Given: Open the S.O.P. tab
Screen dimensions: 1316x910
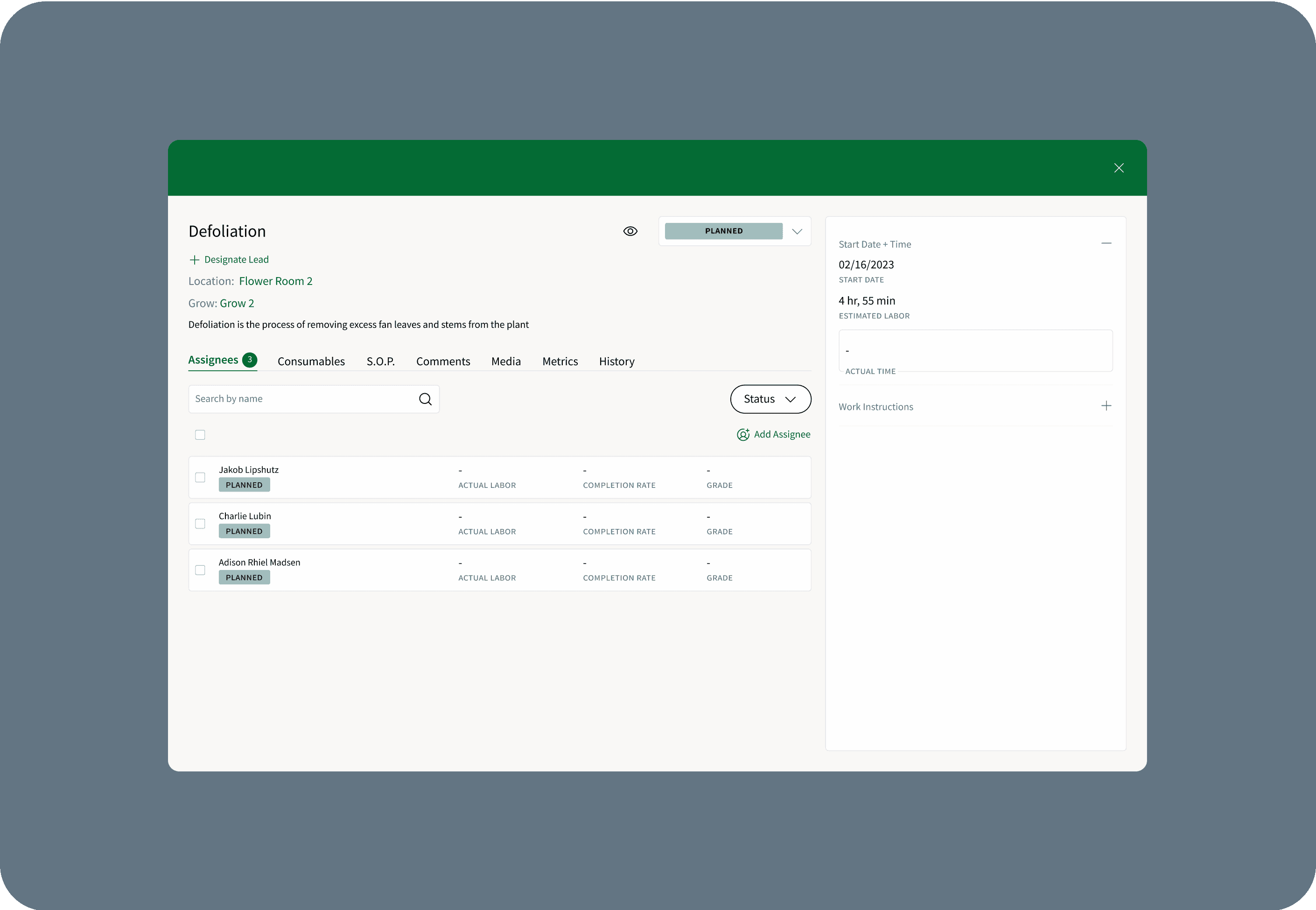Looking at the screenshot, I should [x=380, y=361].
